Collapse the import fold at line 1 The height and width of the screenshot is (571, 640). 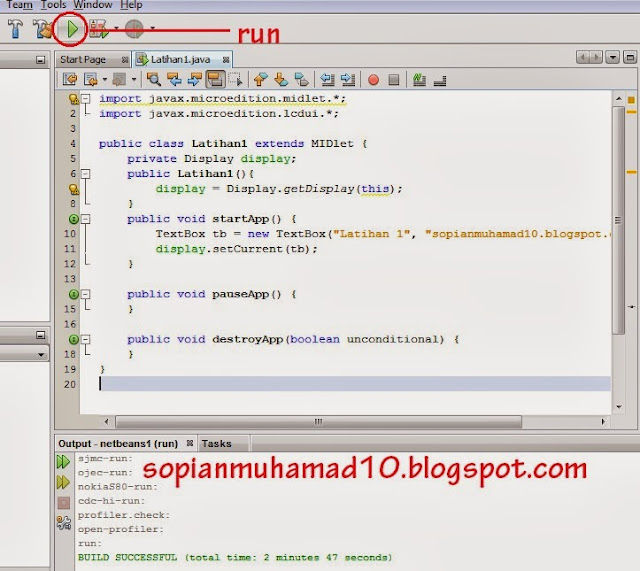86,98
